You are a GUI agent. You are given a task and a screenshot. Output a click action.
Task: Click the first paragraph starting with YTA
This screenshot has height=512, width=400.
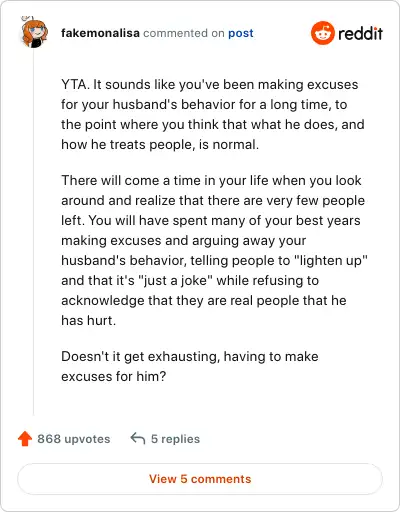tap(213, 114)
